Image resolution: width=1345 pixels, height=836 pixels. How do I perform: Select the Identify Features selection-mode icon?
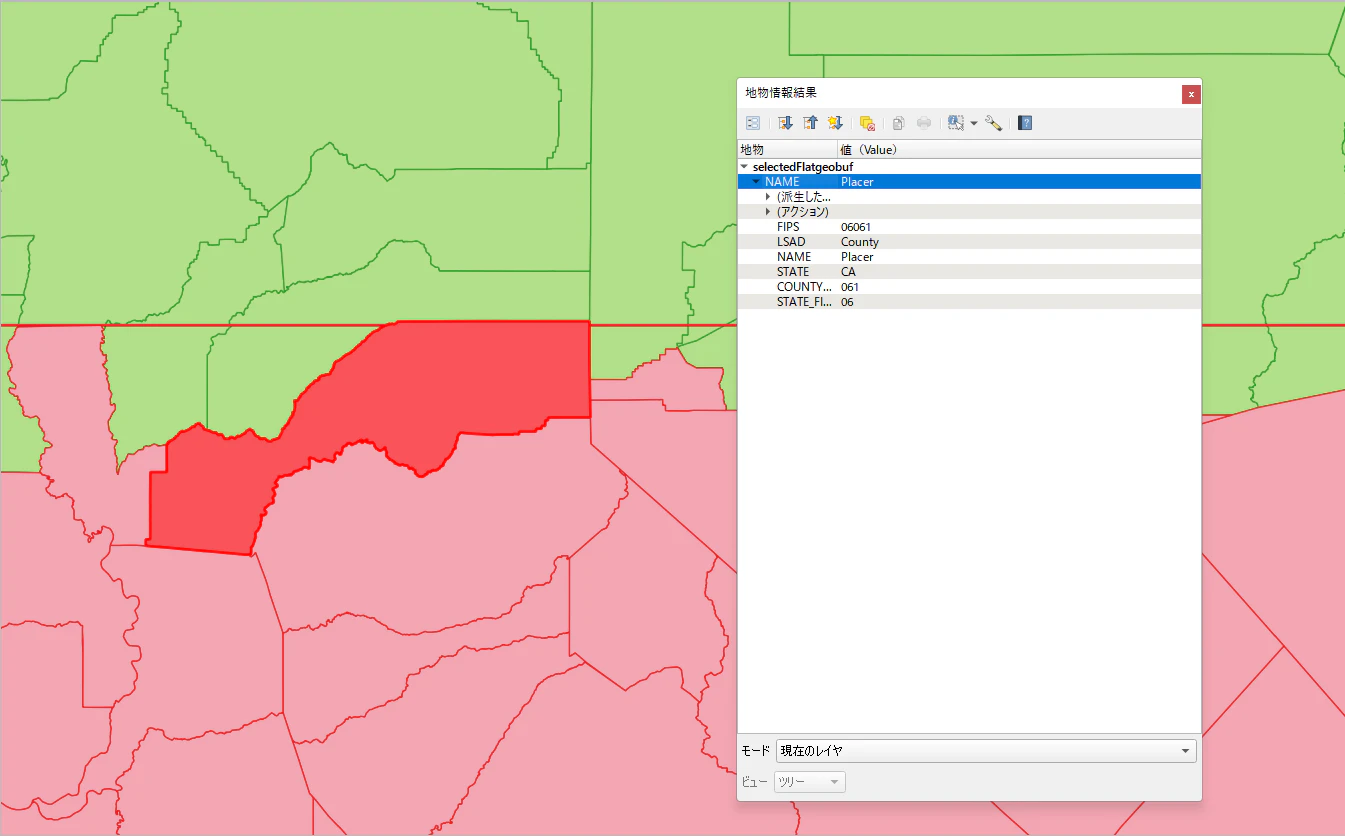pyautogui.click(x=955, y=123)
